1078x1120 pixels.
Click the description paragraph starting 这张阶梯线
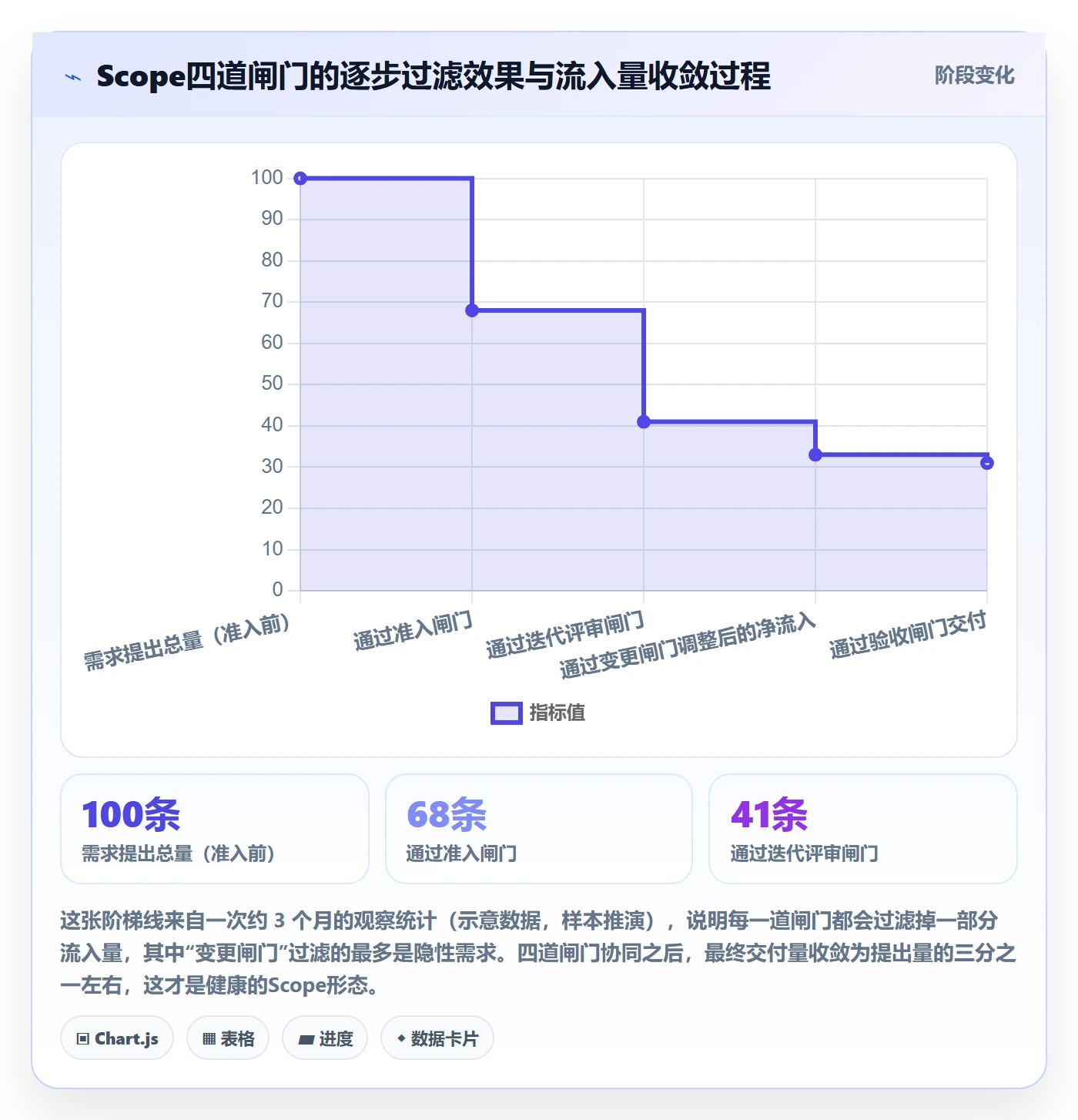point(538,953)
